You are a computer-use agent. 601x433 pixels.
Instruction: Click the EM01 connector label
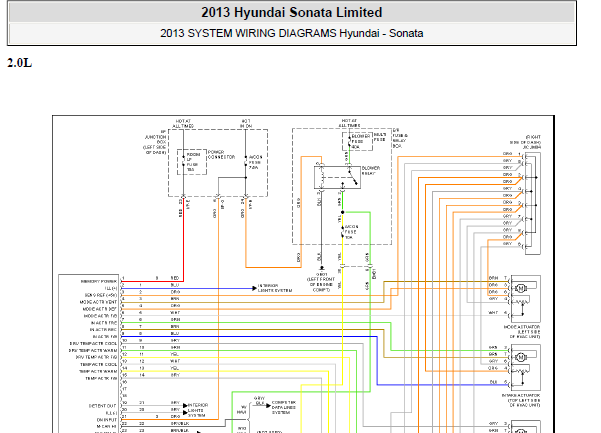(x=374, y=273)
